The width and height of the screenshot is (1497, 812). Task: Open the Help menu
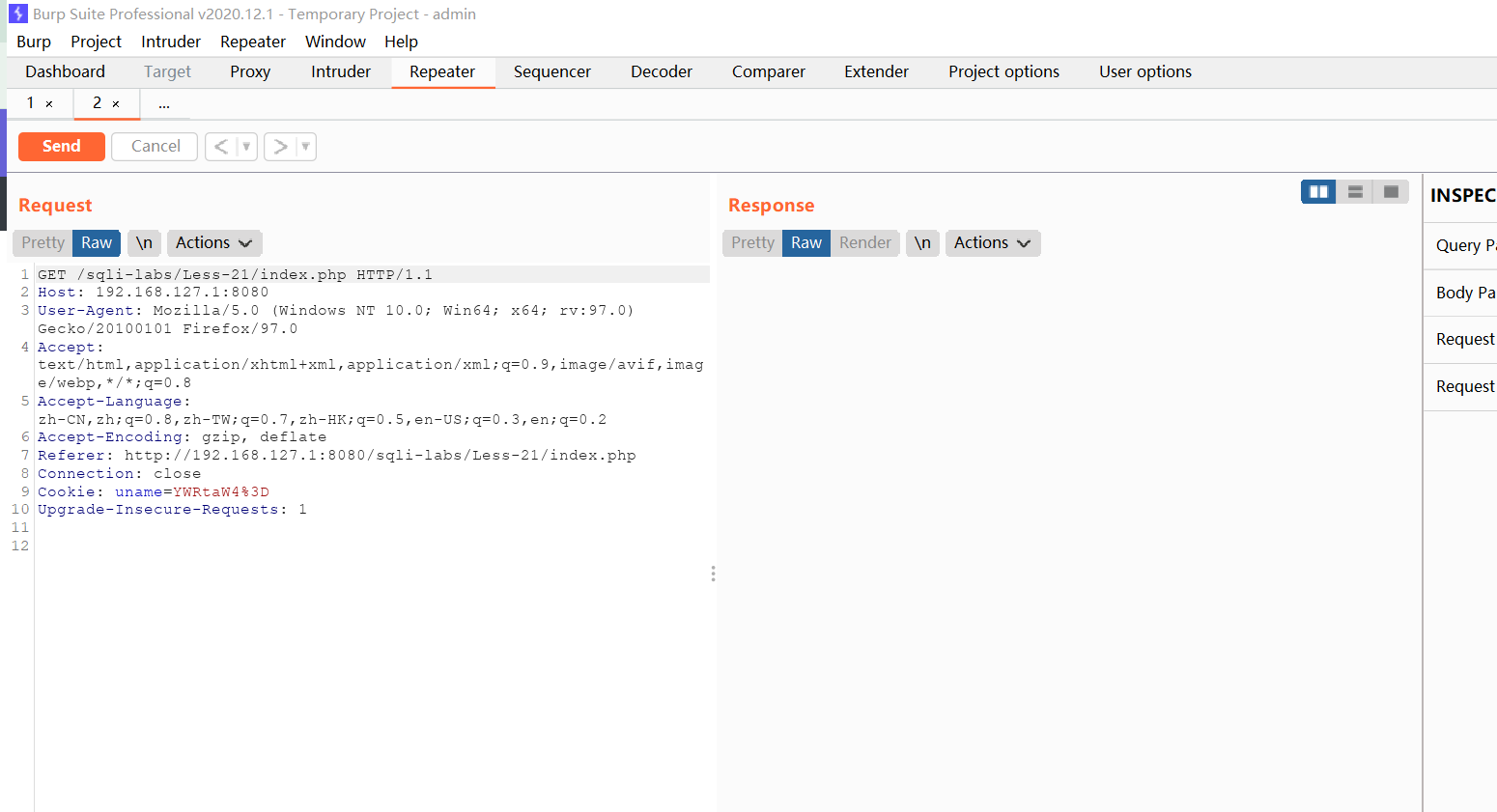coord(401,42)
